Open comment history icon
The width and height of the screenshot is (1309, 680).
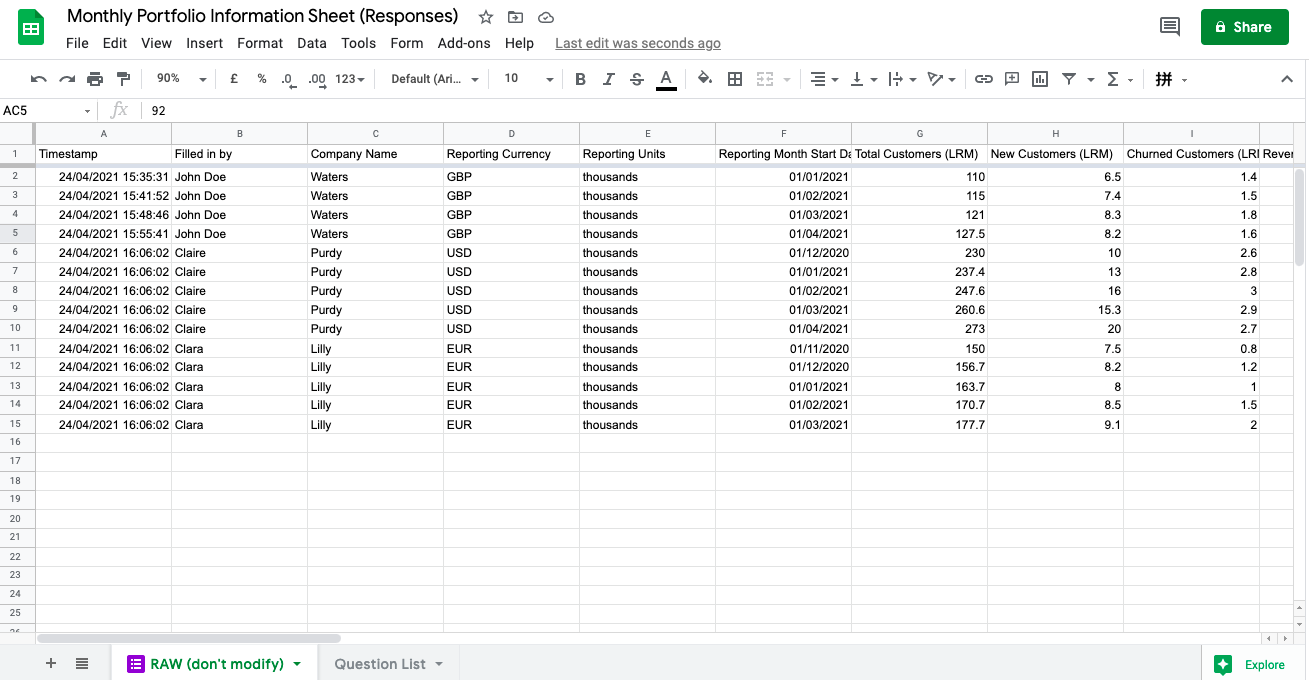(1169, 27)
